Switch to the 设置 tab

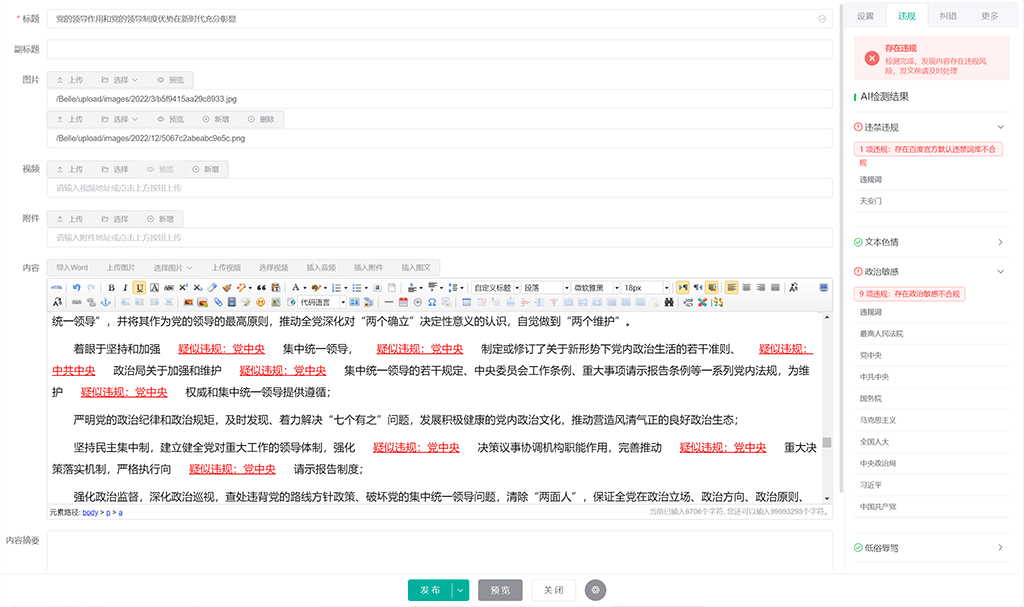tap(865, 16)
